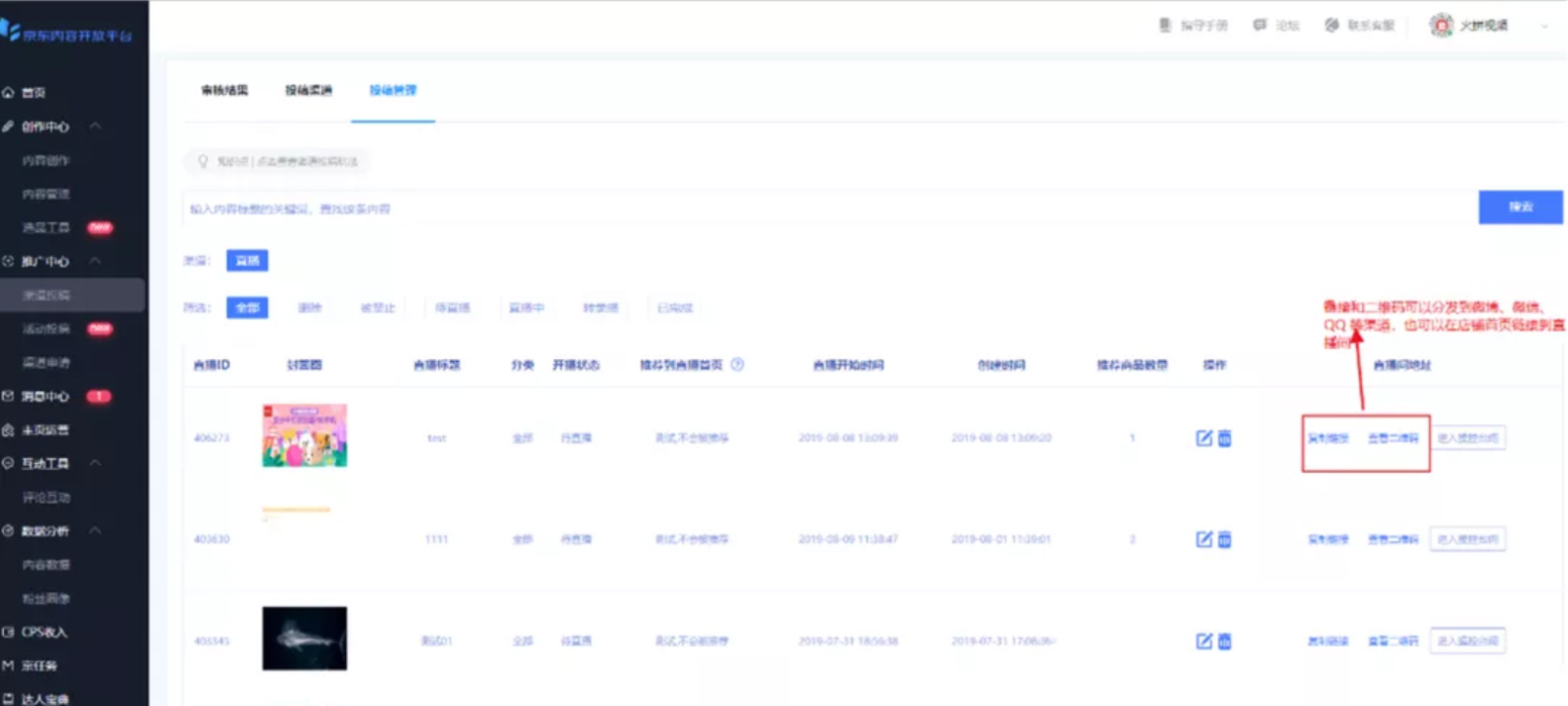This screenshot has width=1568, height=706.
Task: Click the forum chat bubble icon in header
Action: pyautogui.click(x=1259, y=25)
